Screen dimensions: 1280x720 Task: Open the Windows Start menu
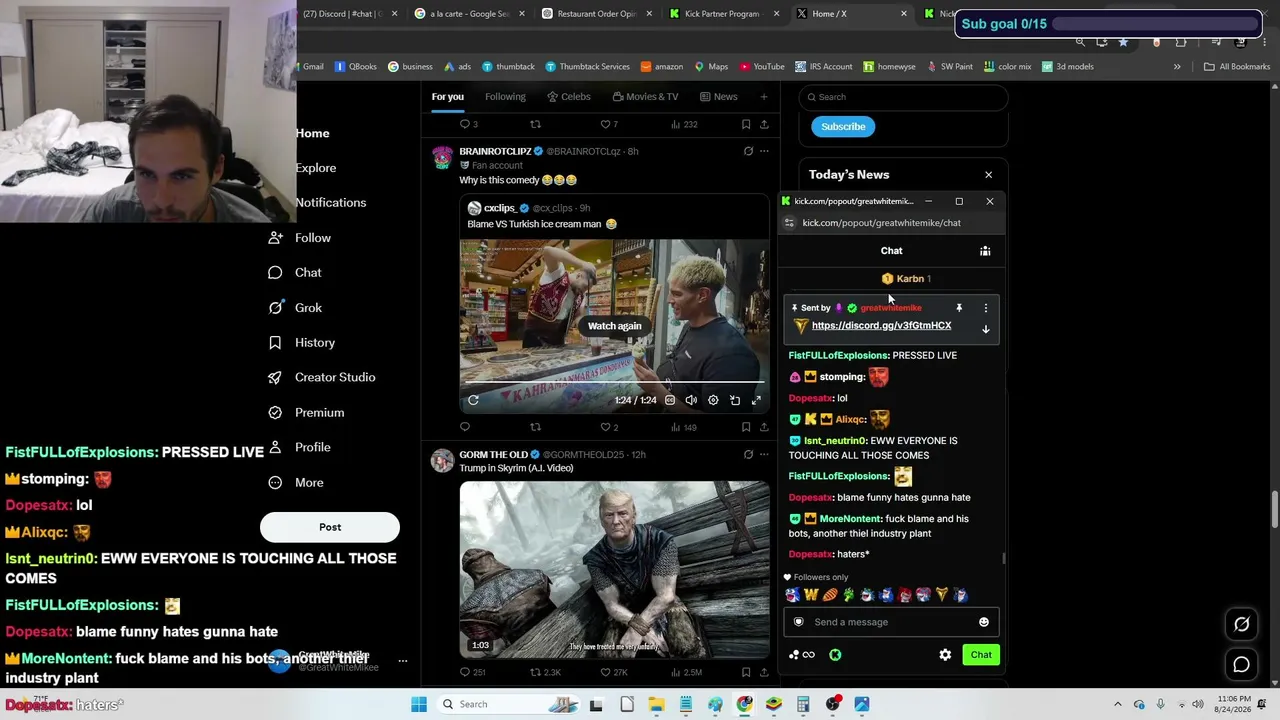pos(419,704)
